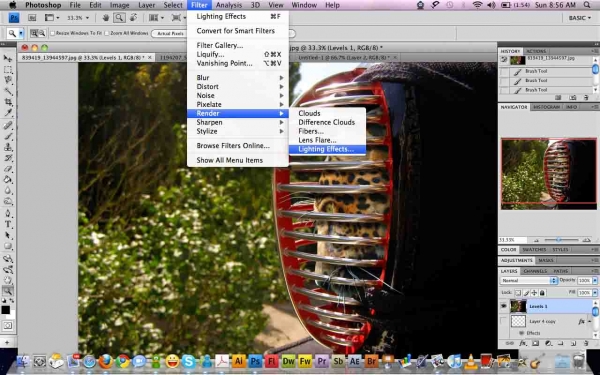Open the blend mode Normal dropdown
Screen dimensions: 600x375
528,280
